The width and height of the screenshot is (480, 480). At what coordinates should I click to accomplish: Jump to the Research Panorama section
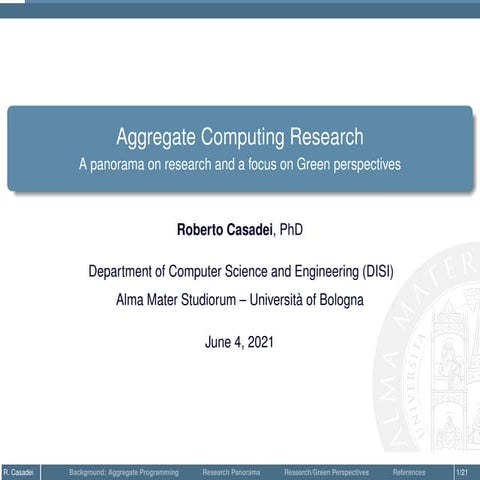[231, 472]
